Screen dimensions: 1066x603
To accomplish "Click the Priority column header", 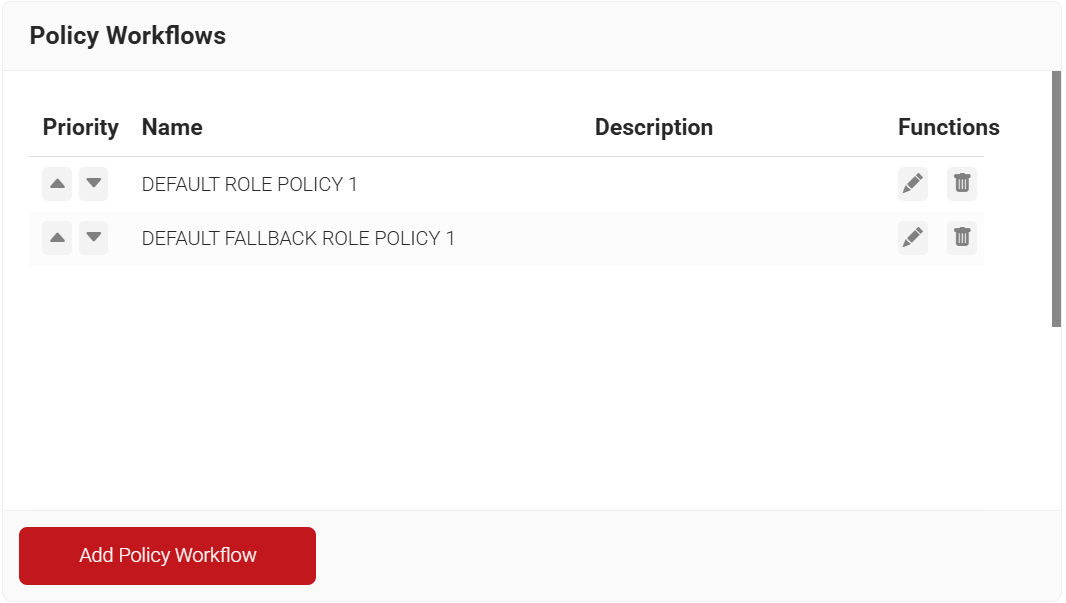I will pyautogui.click(x=80, y=128).
